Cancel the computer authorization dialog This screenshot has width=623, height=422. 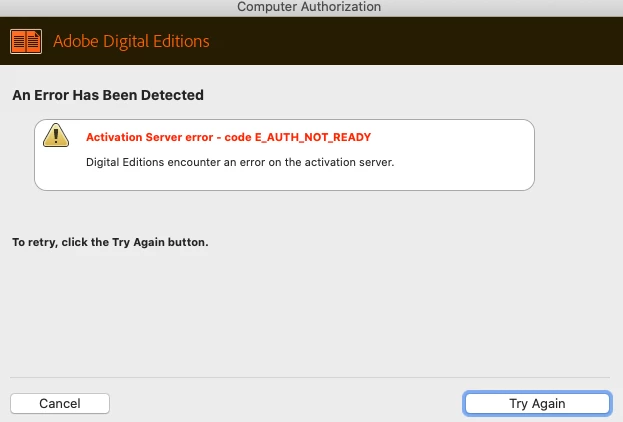pyautogui.click(x=60, y=403)
